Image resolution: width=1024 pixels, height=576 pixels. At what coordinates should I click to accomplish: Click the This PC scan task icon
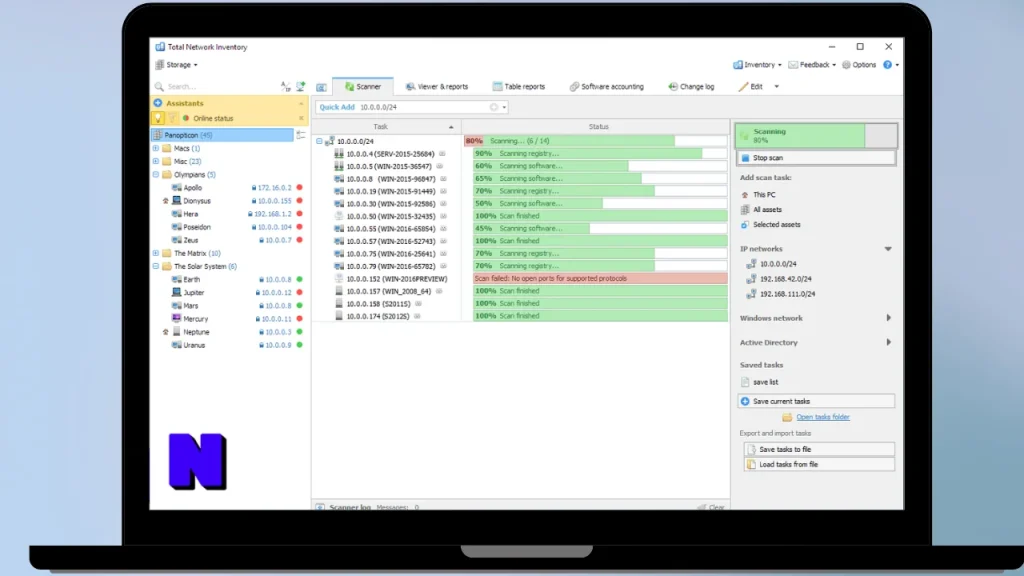[745, 195]
